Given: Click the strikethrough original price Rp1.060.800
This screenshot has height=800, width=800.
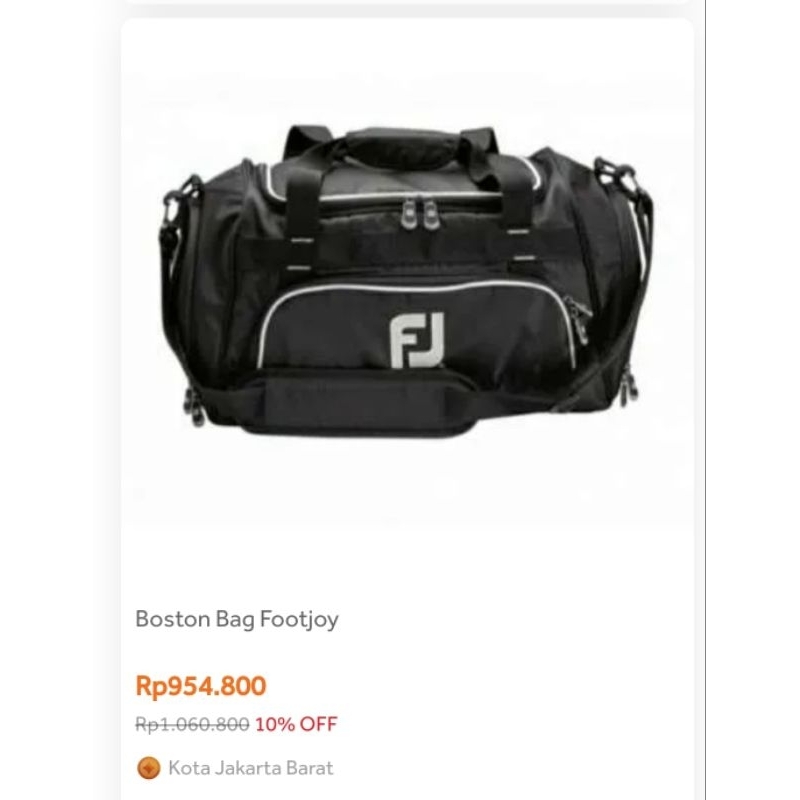Looking at the screenshot, I should pyautogui.click(x=192, y=724).
